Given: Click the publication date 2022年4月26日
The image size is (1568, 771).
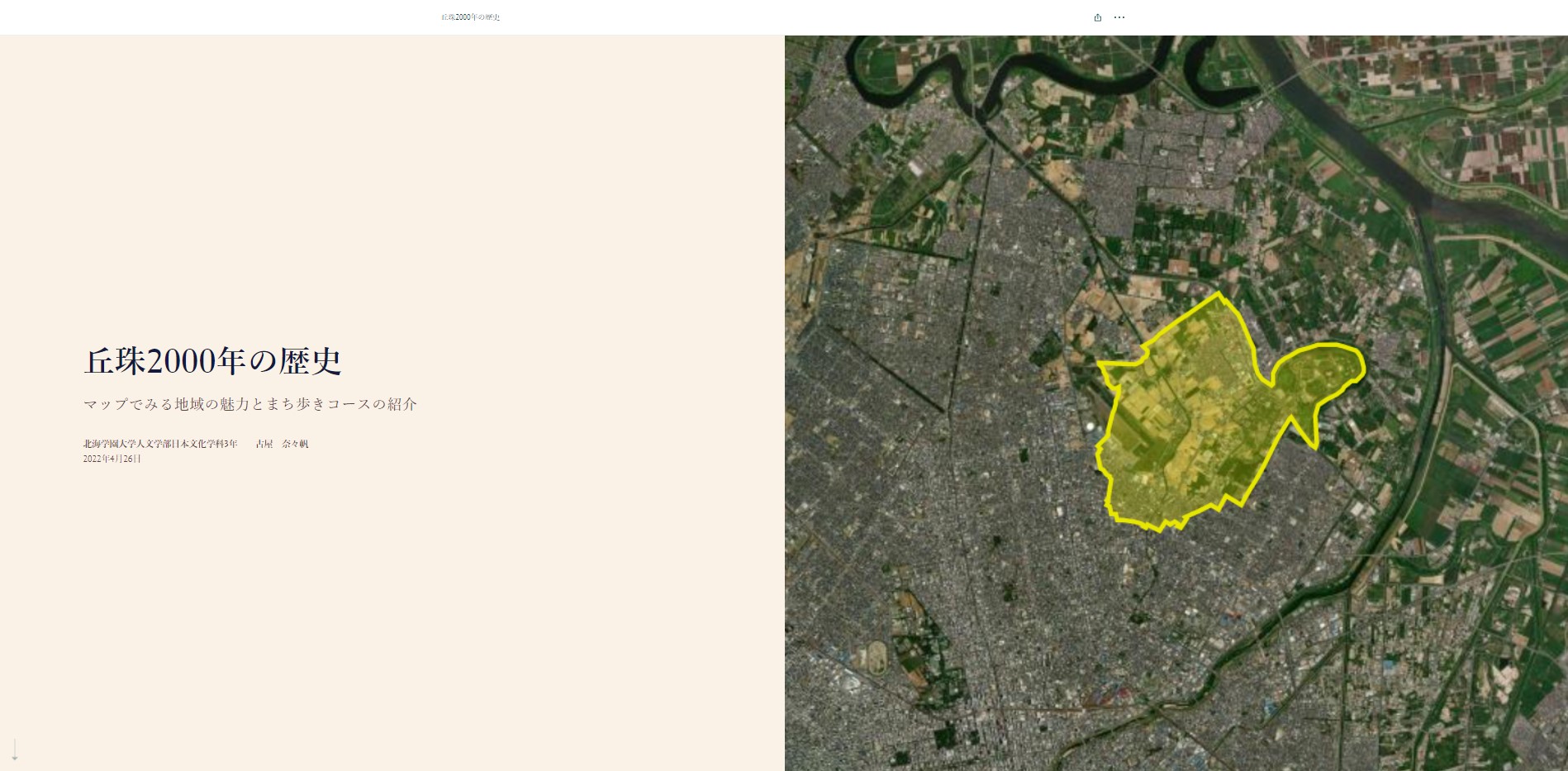Looking at the screenshot, I should pos(112,459).
